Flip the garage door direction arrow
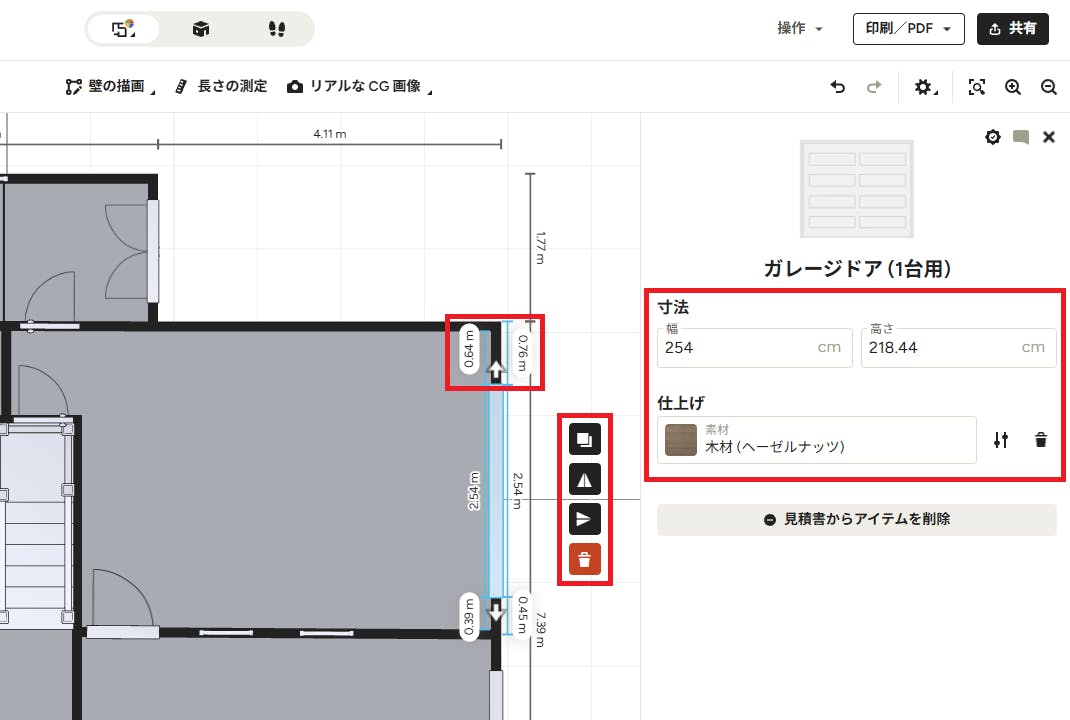 pyautogui.click(x=584, y=519)
